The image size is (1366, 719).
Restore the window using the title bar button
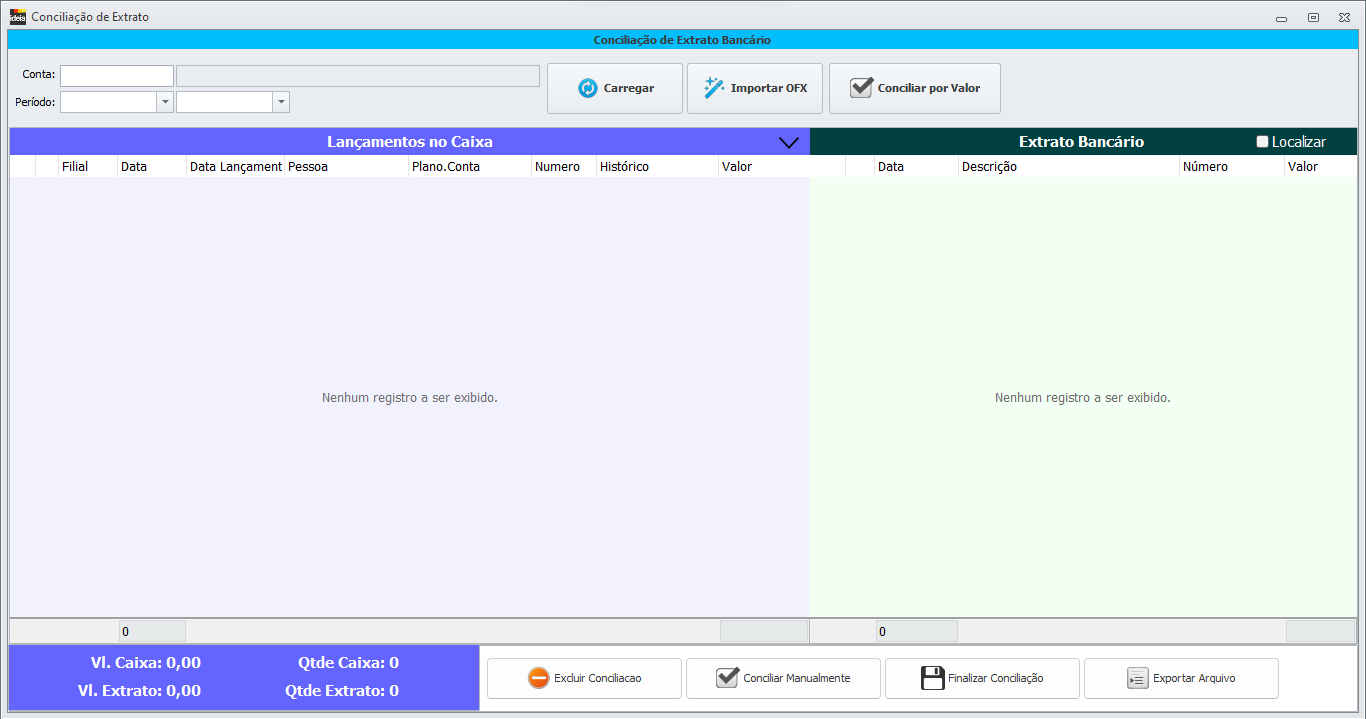[x=1313, y=18]
